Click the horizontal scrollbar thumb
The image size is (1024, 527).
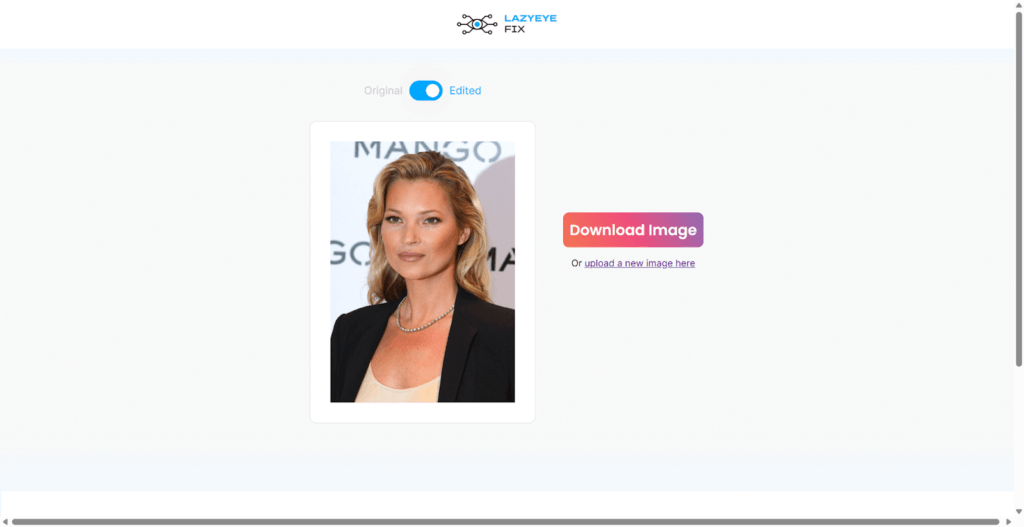(505, 522)
